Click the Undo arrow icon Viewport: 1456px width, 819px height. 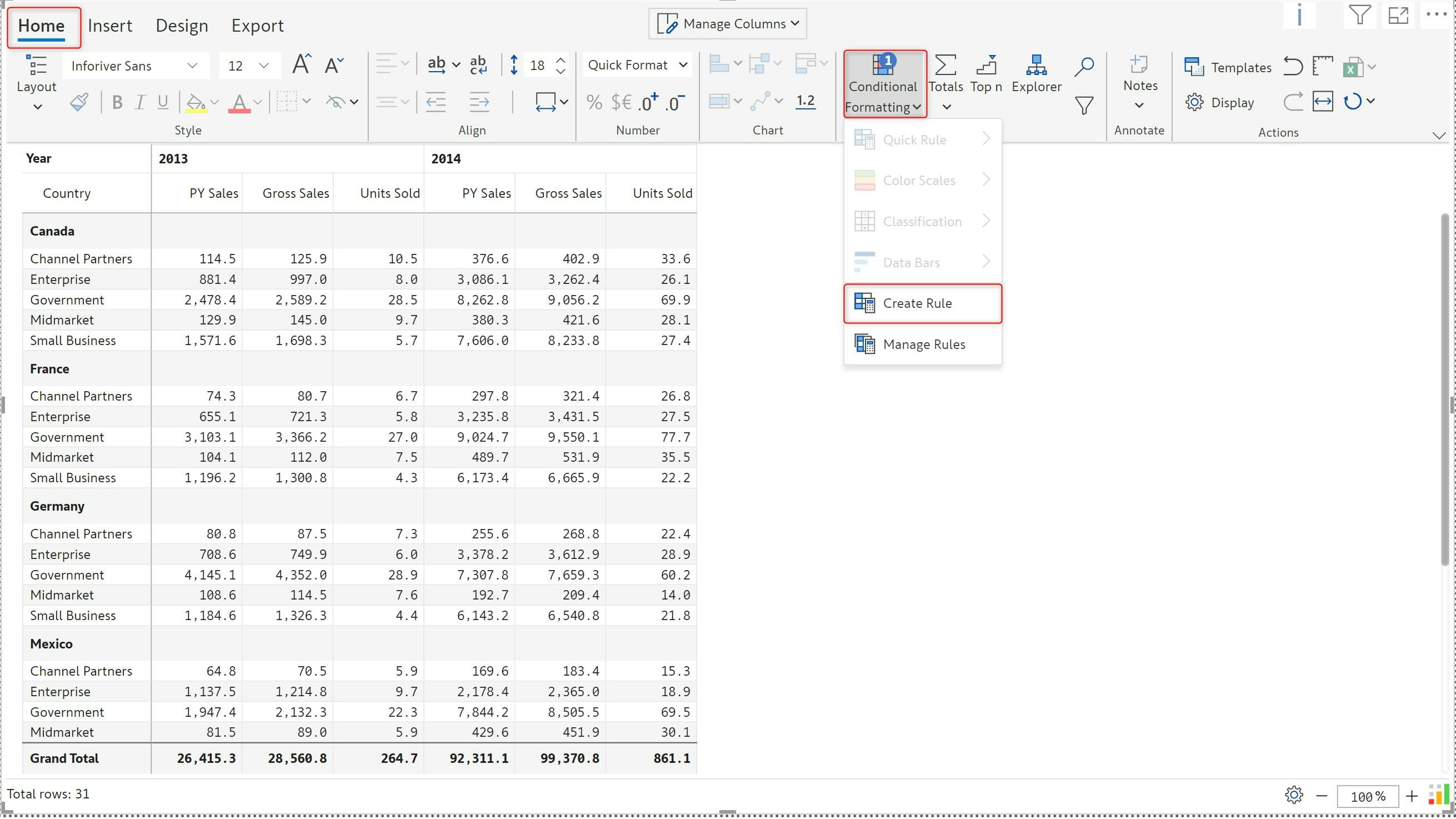1292,67
